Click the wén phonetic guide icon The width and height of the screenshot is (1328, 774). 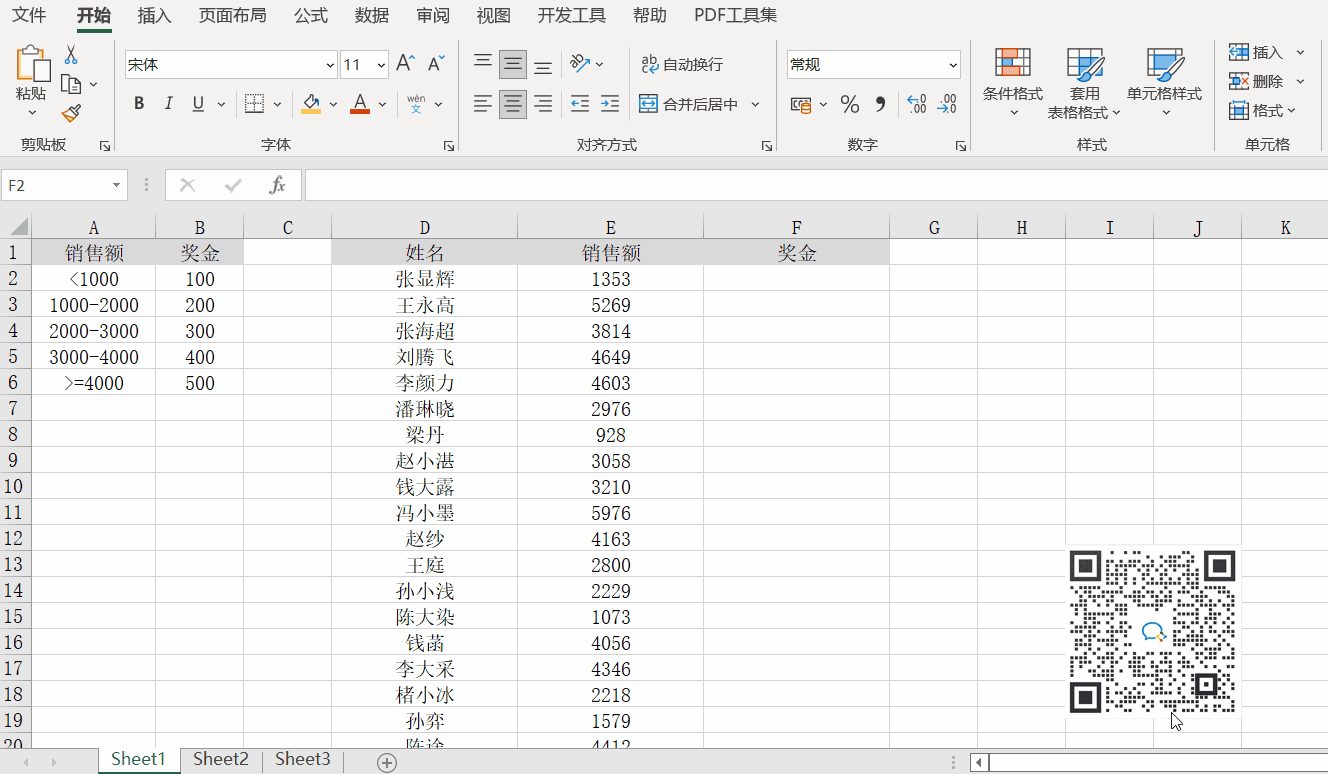click(x=416, y=104)
